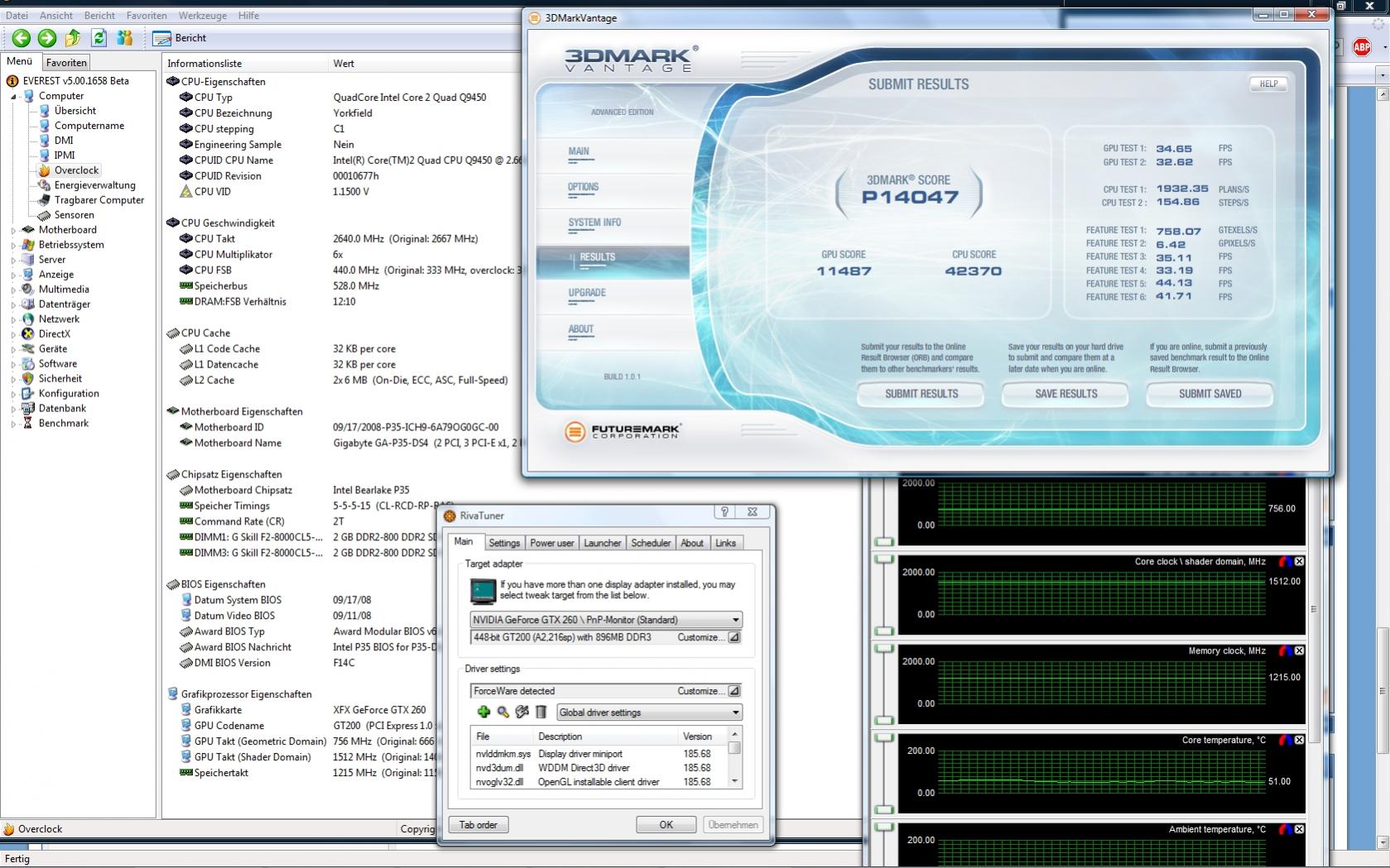Click the Description column header in RivaTuner
The width and height of the screenshot is (1390, 868).
(606, 736)
